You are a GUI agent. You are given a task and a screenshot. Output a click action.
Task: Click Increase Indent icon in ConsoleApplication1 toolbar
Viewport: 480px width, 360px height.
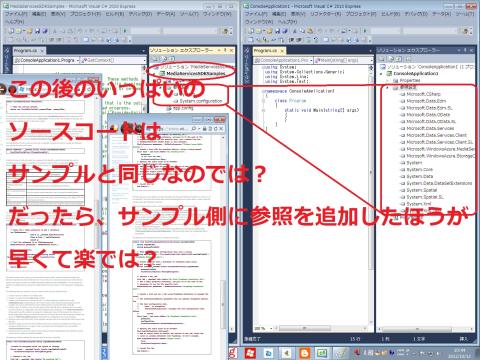point(299,39)
